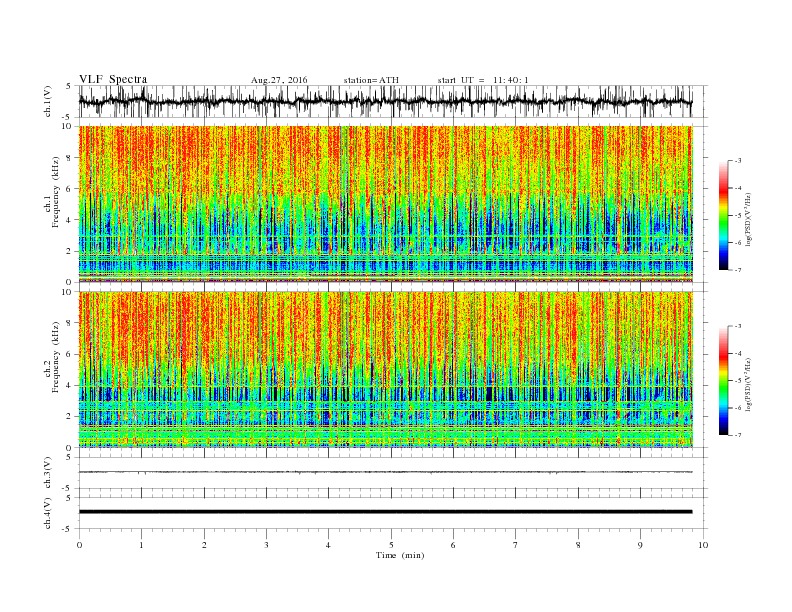This screenshot has height=612, width=792.
Task: Click the '0' tick on time axis
Action: coord(79,545)
